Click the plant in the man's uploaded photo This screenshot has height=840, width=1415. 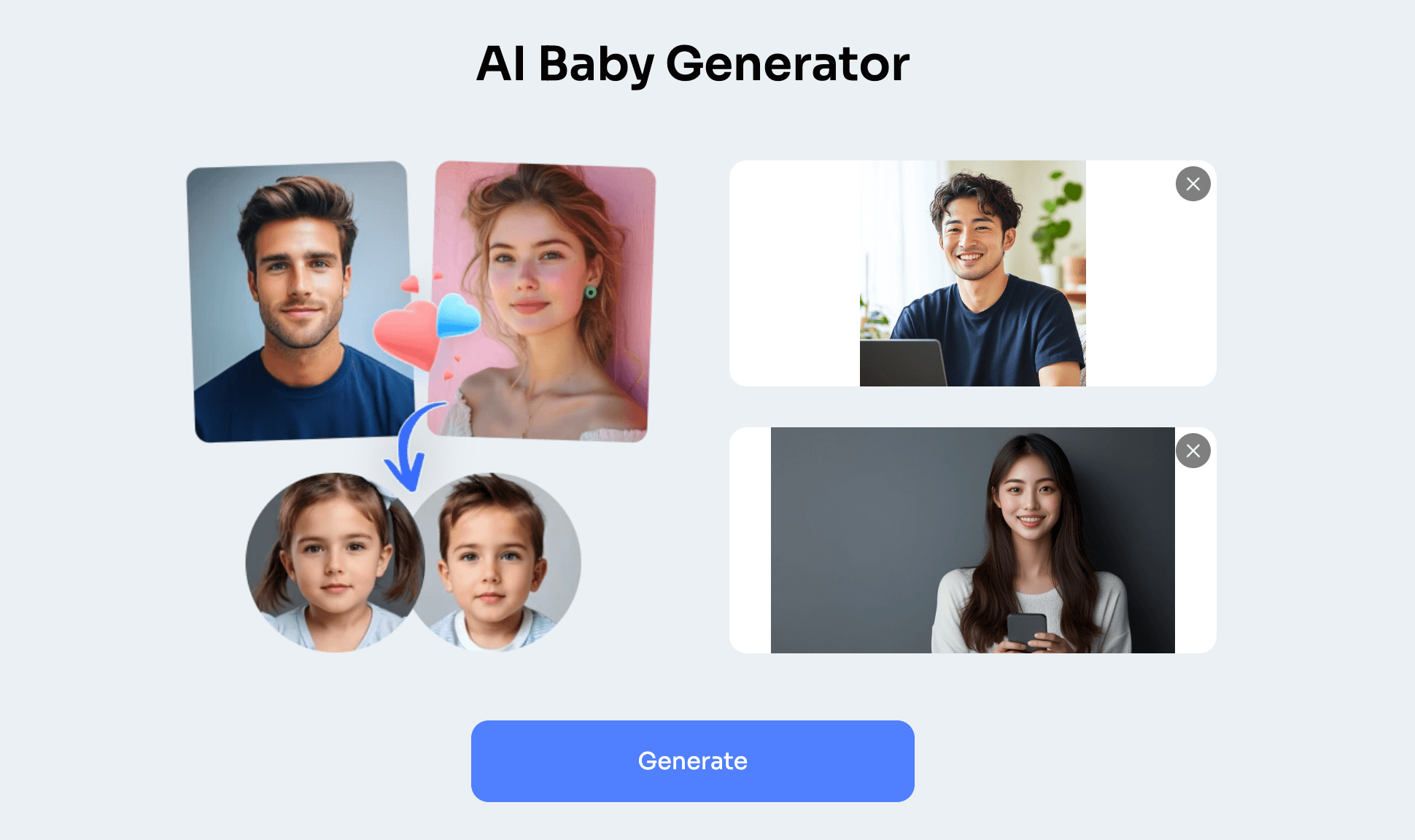click(x=1055, y=219)
